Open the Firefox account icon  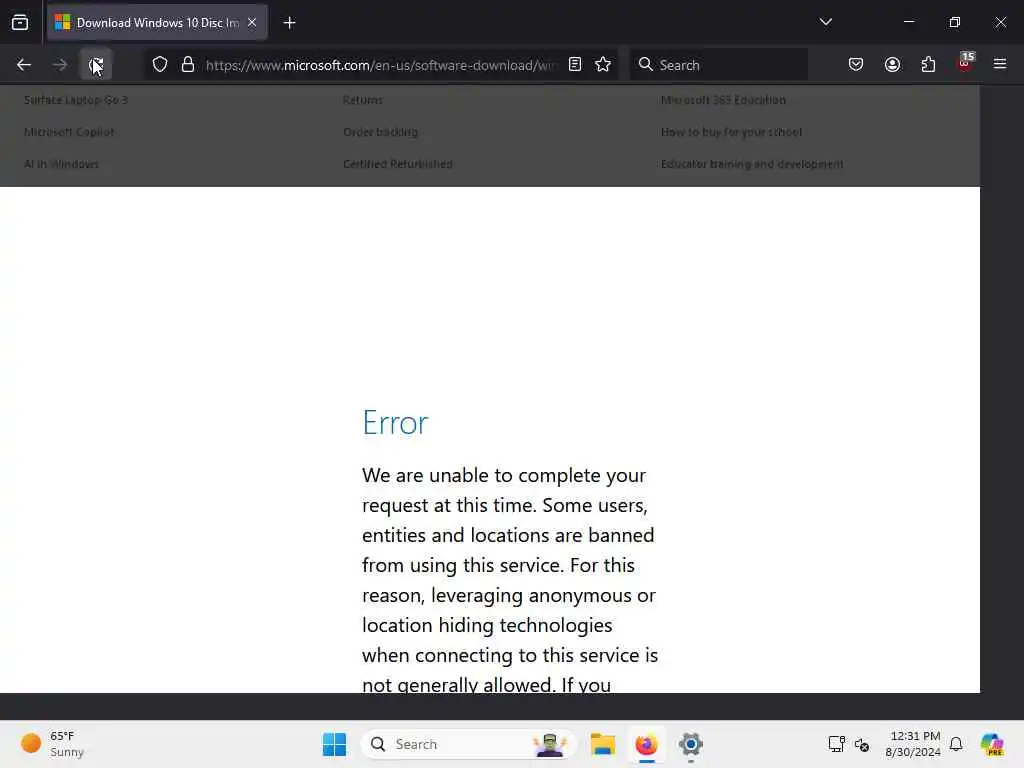(892, 64)
